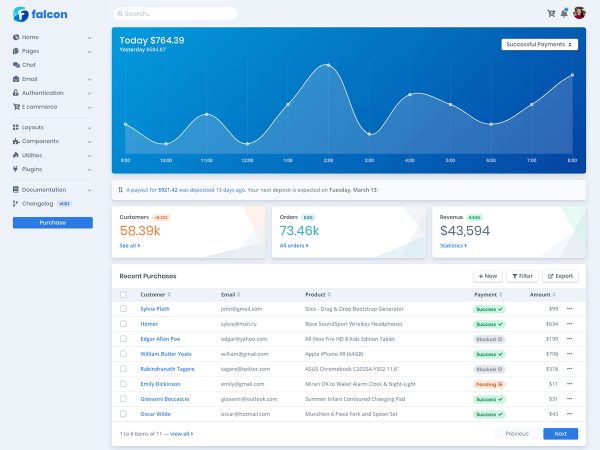The height and width of the screenshot is (450, 600).
Task: Open the Successful Payments dropdown
Action: [x=540, y=44]
